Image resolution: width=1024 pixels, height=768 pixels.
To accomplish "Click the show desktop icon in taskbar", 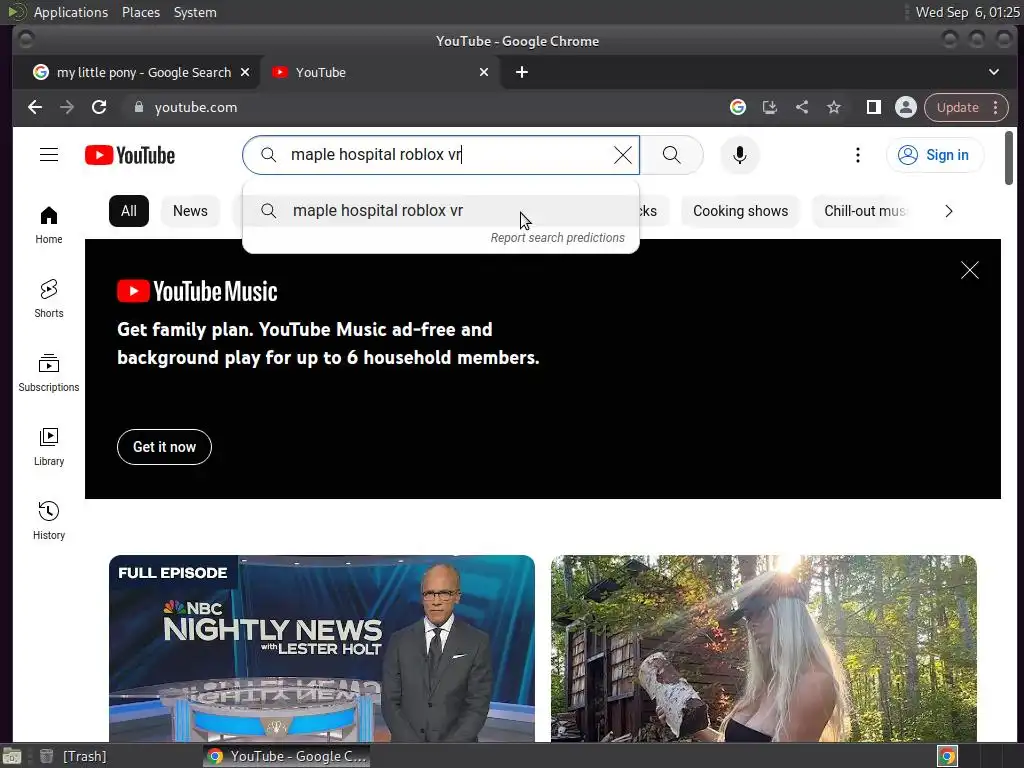I will 12,756.
